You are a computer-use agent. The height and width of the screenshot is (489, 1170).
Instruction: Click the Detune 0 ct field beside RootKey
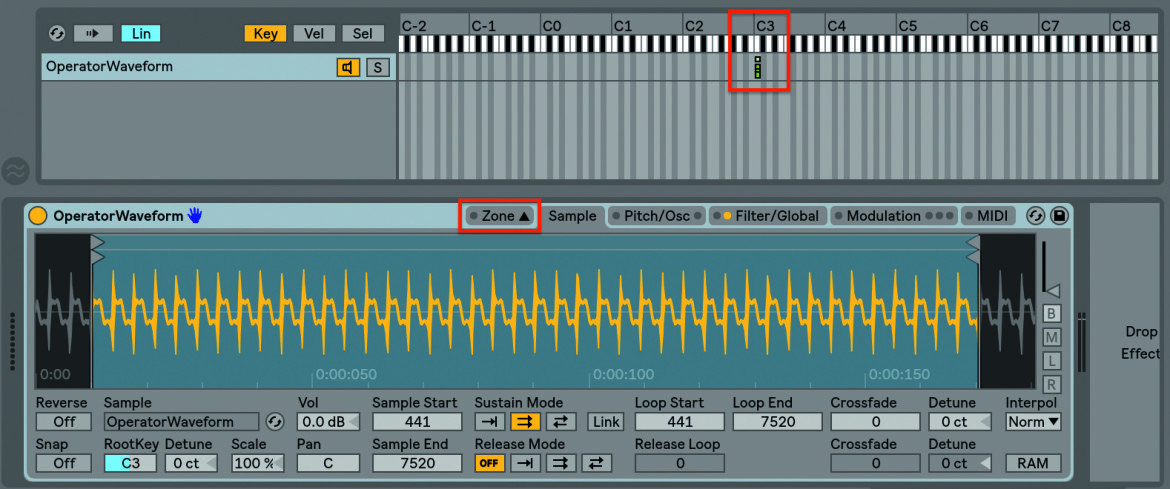click(x=191, y=463)
